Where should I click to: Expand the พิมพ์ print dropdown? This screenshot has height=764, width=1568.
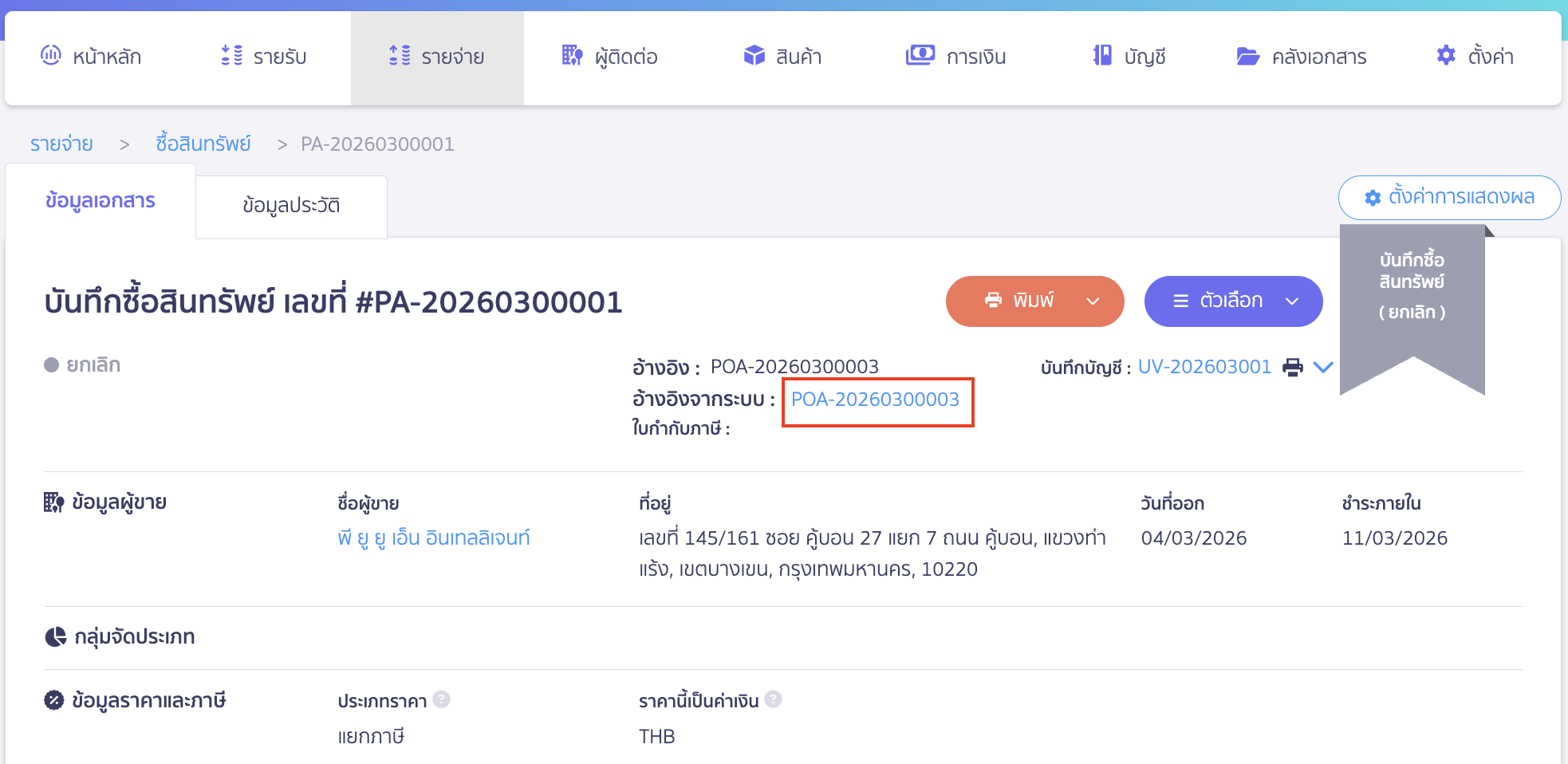1093,301
